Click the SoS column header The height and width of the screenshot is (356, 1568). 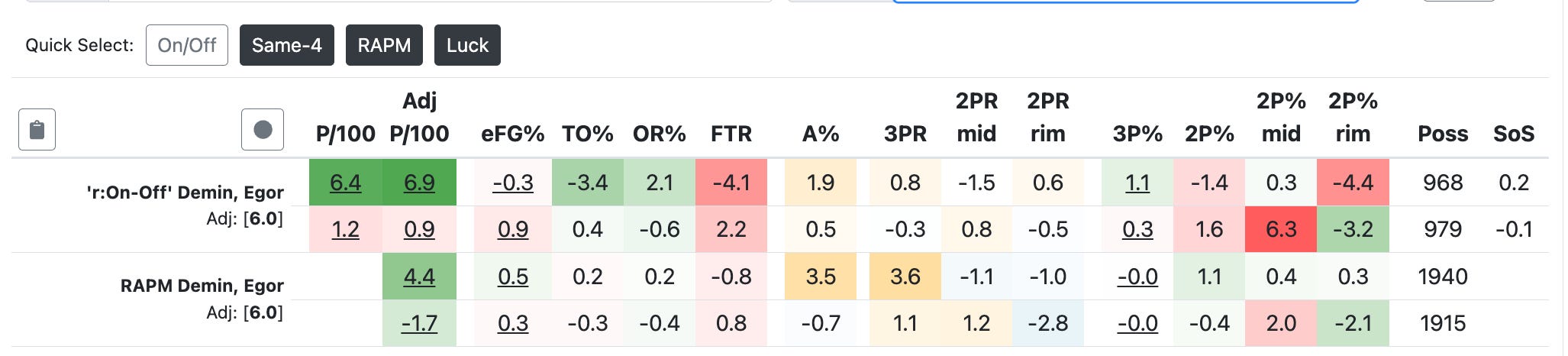point(1514,134)
